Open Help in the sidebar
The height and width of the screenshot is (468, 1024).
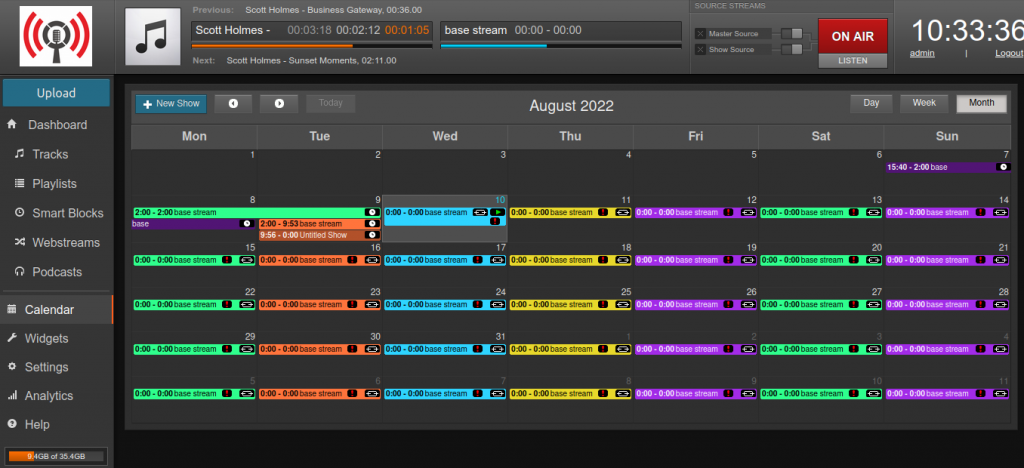[56, 424]
